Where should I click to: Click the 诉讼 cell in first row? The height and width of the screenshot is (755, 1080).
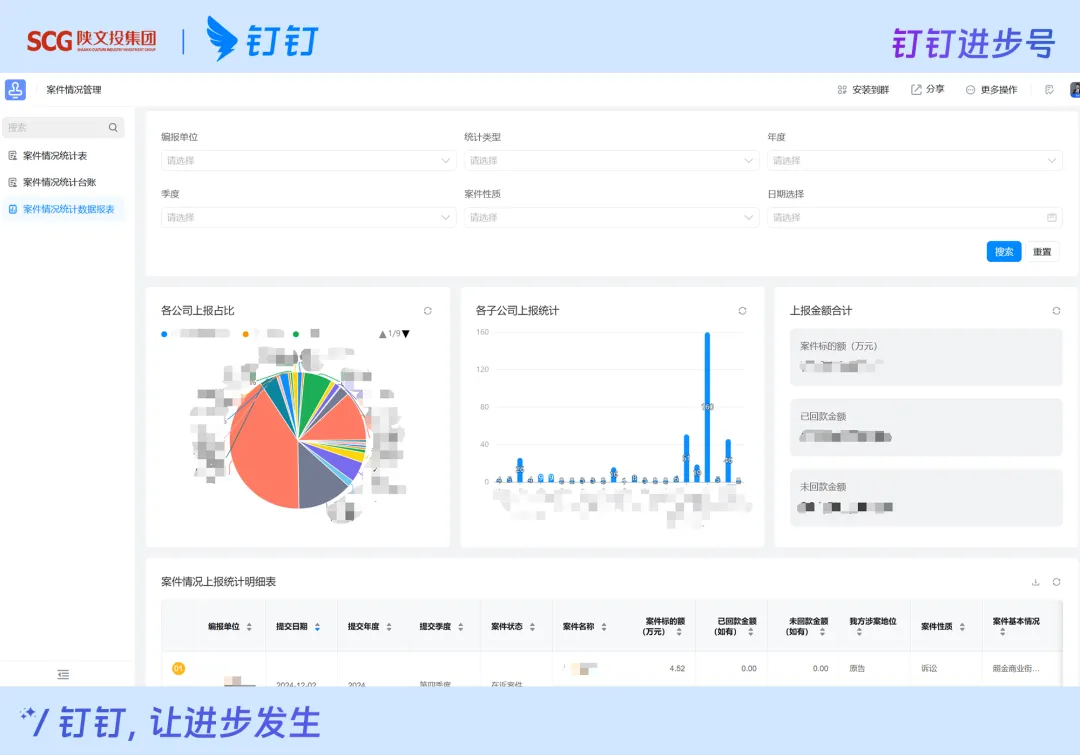929,669
